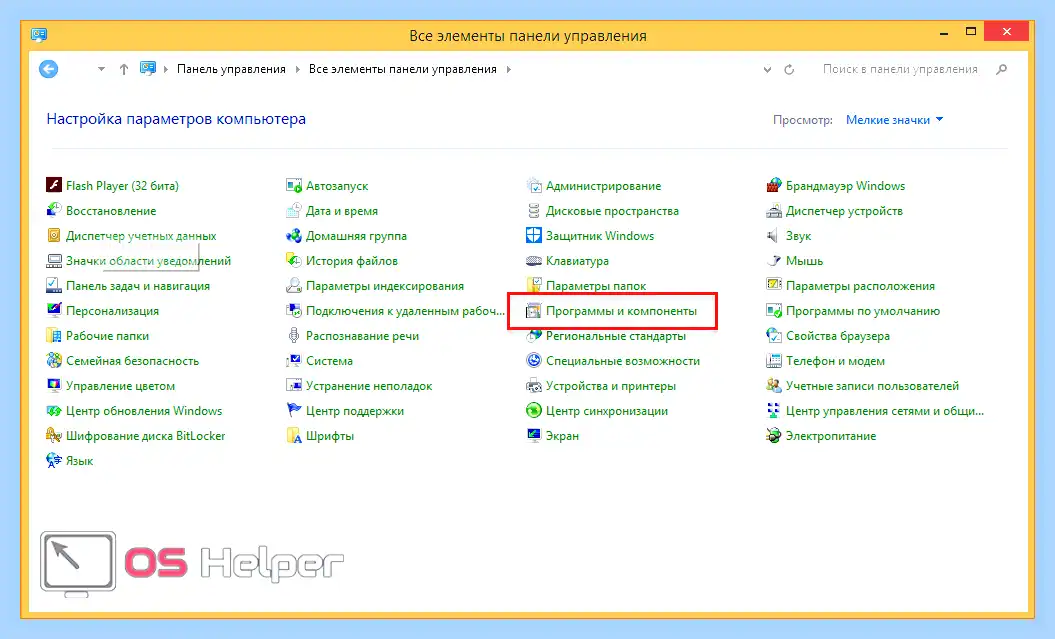
Task: Open Диспетчер учетных данных icon
Action: tap(54, 235)
